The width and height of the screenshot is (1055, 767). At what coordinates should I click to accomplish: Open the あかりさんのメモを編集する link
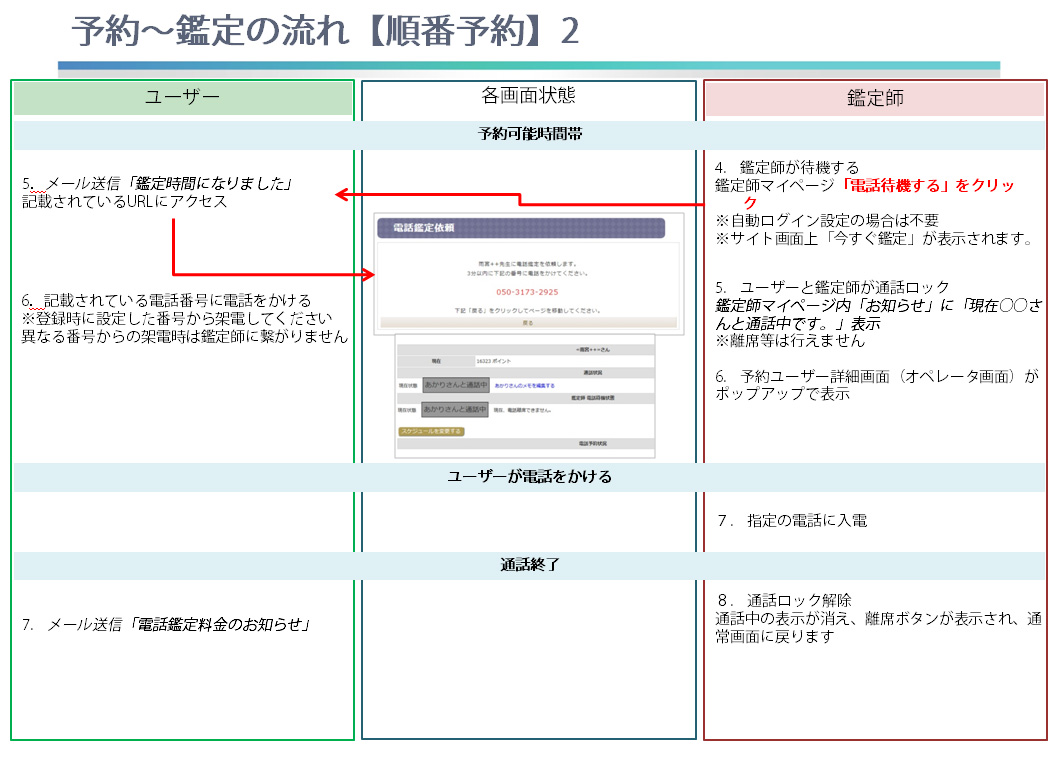(x=524, y=385)
